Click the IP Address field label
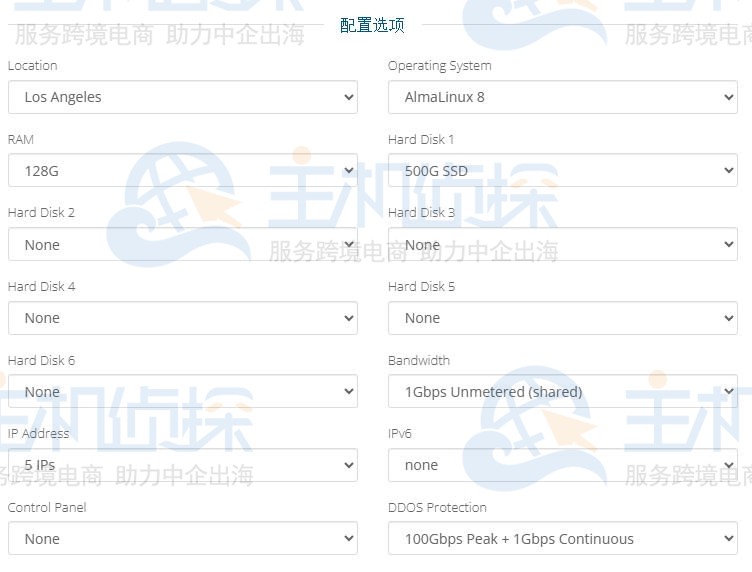The image size is (752, 572). click(38, 434)
